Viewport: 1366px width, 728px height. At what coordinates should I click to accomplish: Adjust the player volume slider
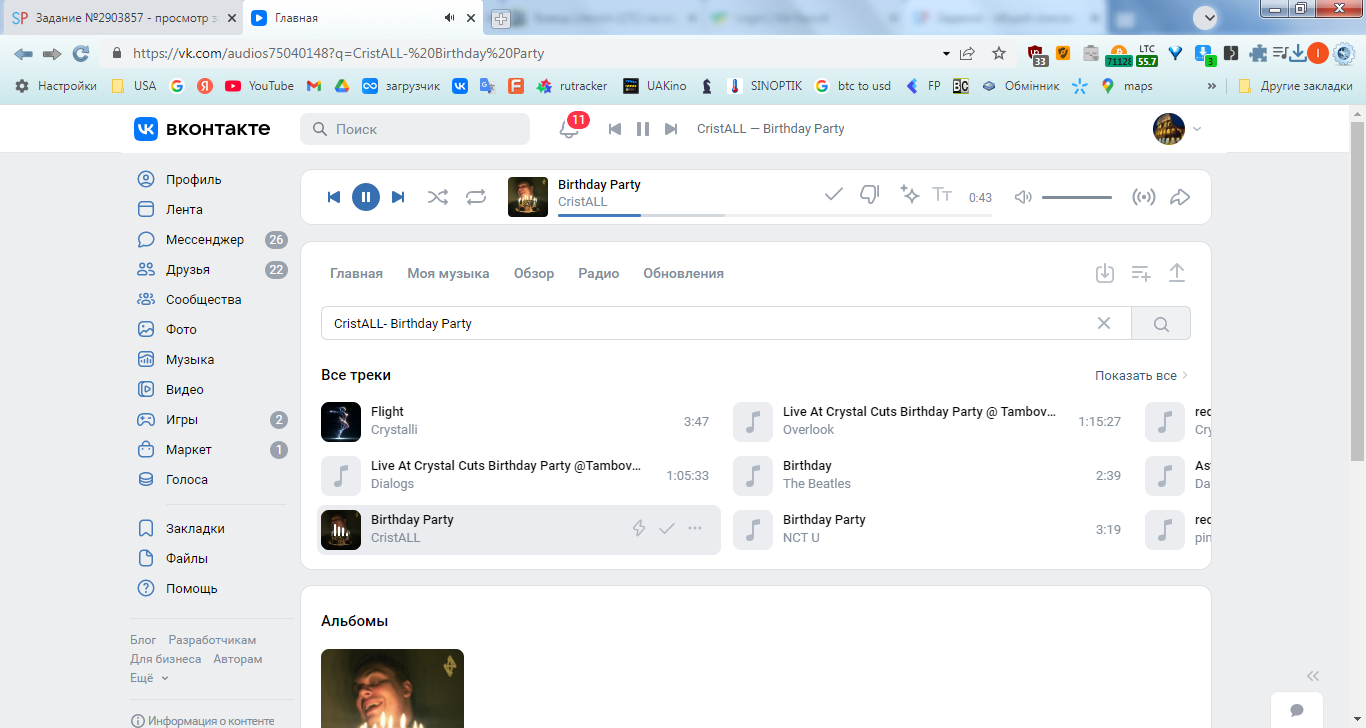[1077, 197]
